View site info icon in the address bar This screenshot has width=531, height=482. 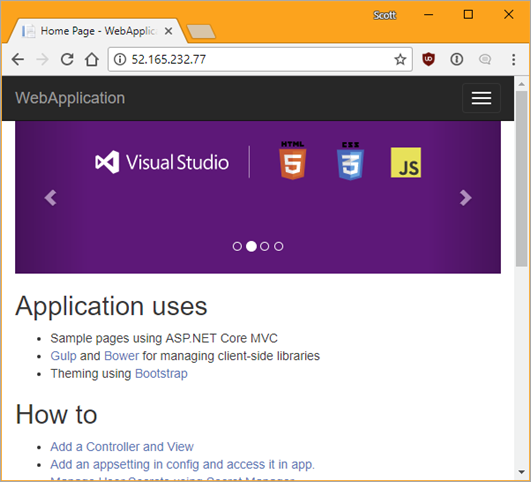(120, 59)
